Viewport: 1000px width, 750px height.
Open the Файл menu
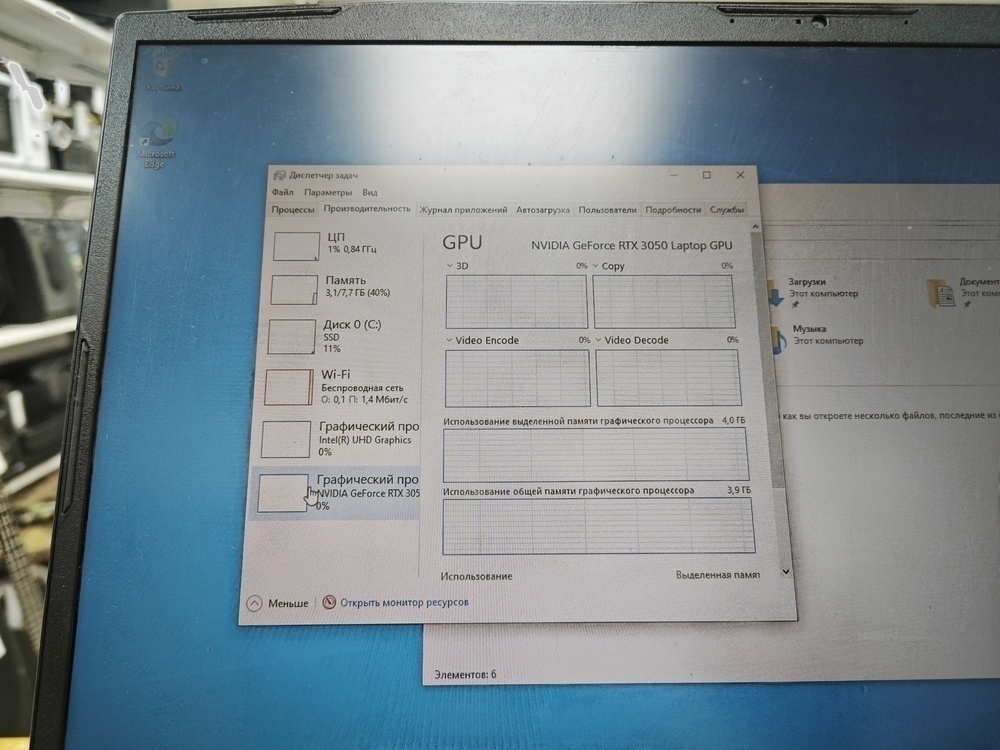pos(283,192)
